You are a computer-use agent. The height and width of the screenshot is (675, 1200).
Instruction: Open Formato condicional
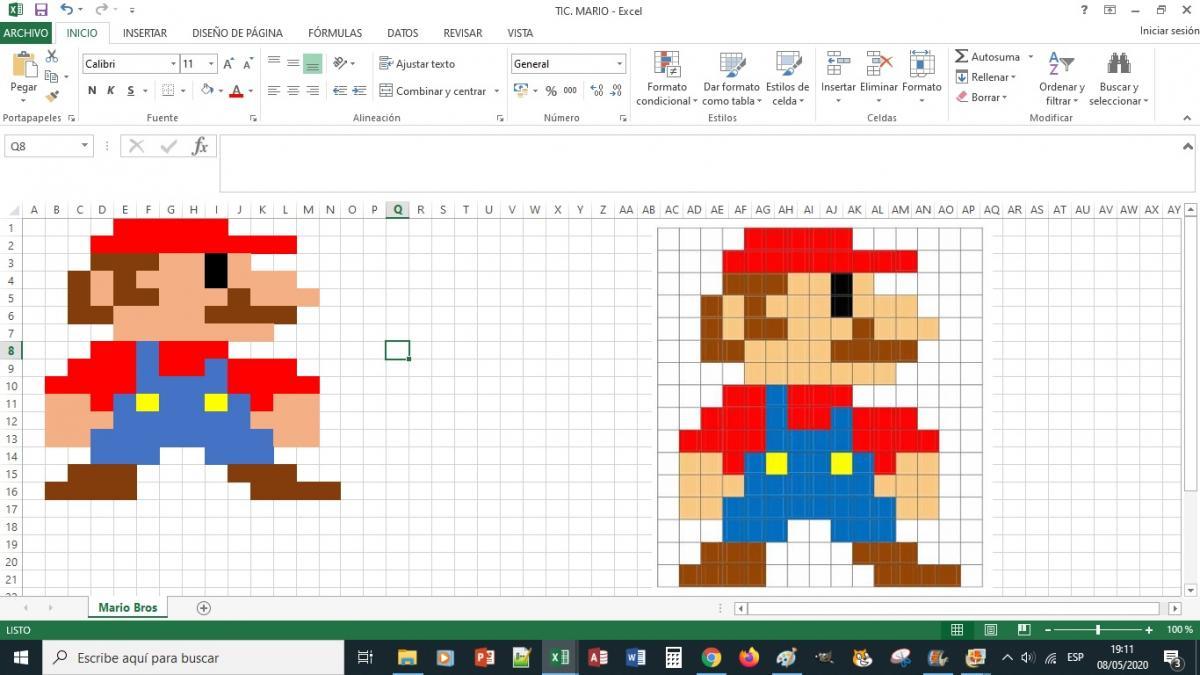(x=667, y=79)
